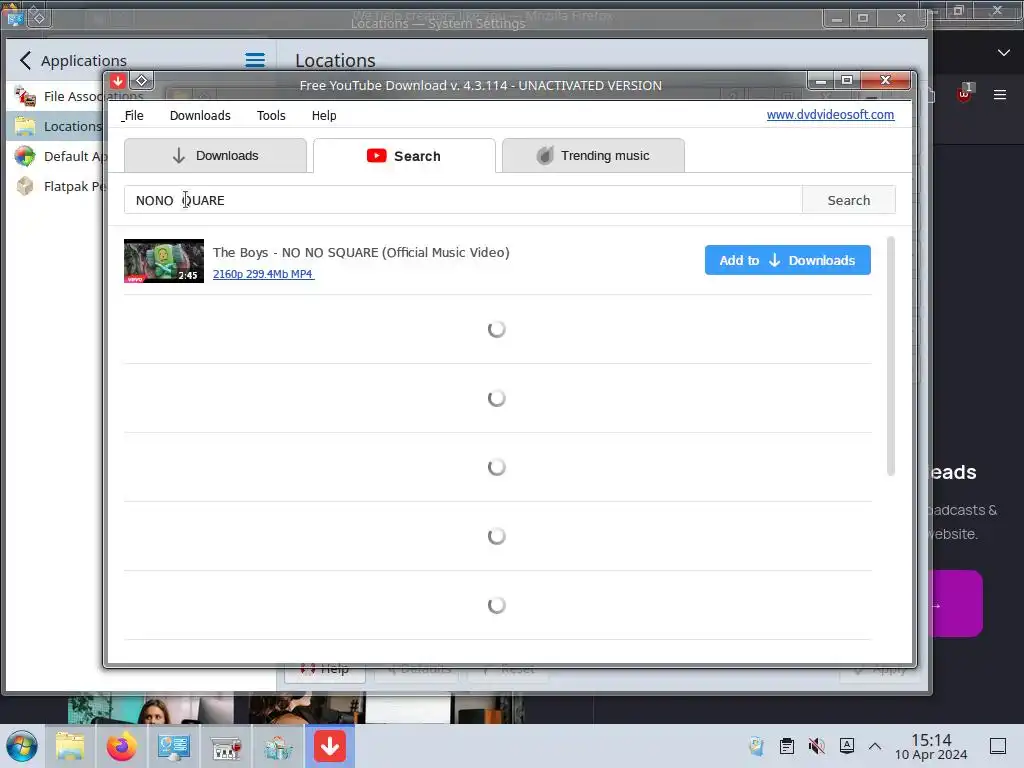Expand hidden system tray icons
Viewport: 1024px width, 768px height.
pyautogui.click(x=875, y=746)
